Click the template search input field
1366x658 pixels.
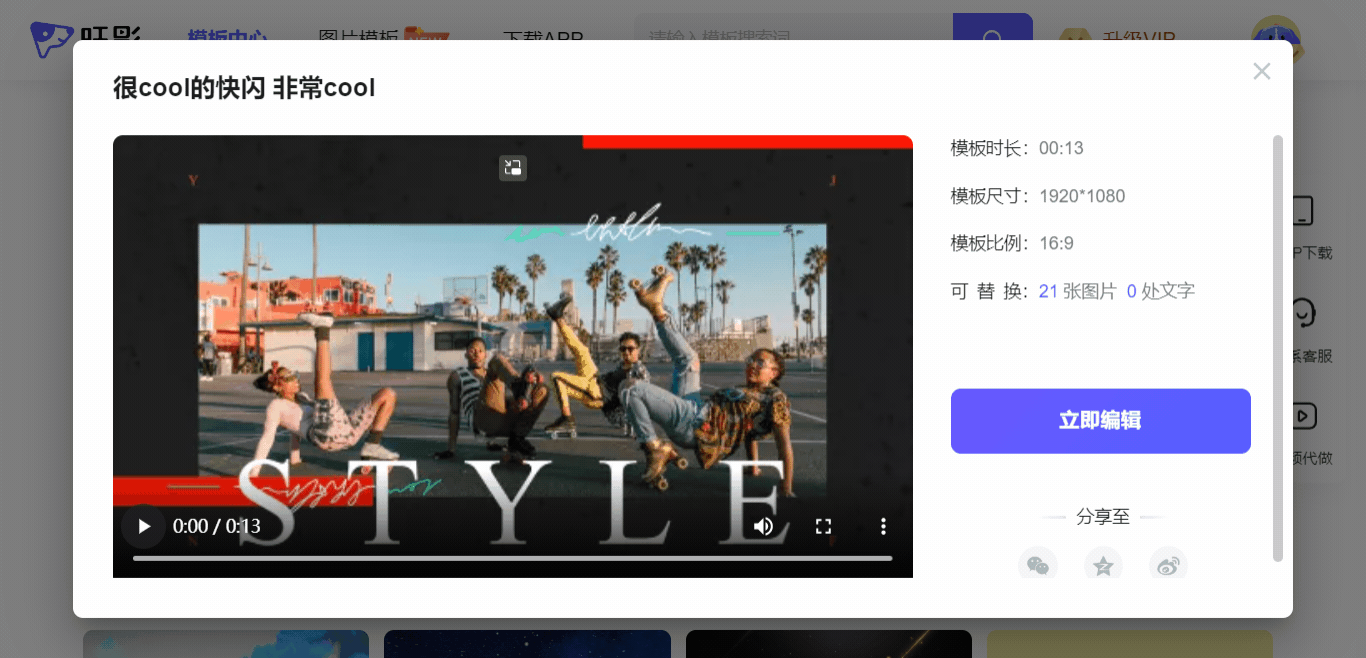pyautogui.click(x=794, y=39)
